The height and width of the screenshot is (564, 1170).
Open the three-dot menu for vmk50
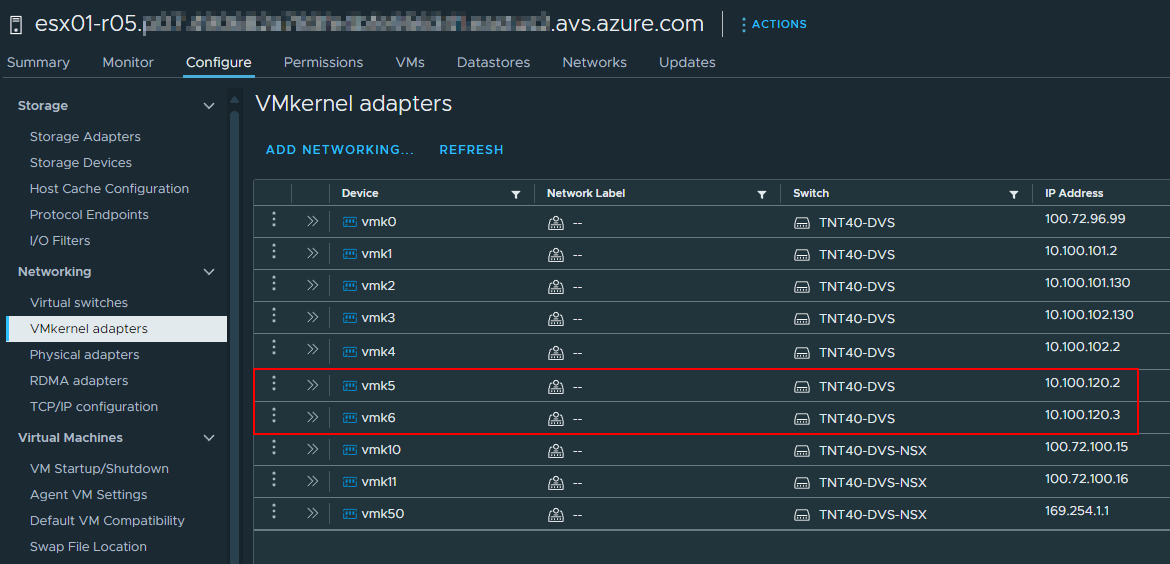pos(274,512)
